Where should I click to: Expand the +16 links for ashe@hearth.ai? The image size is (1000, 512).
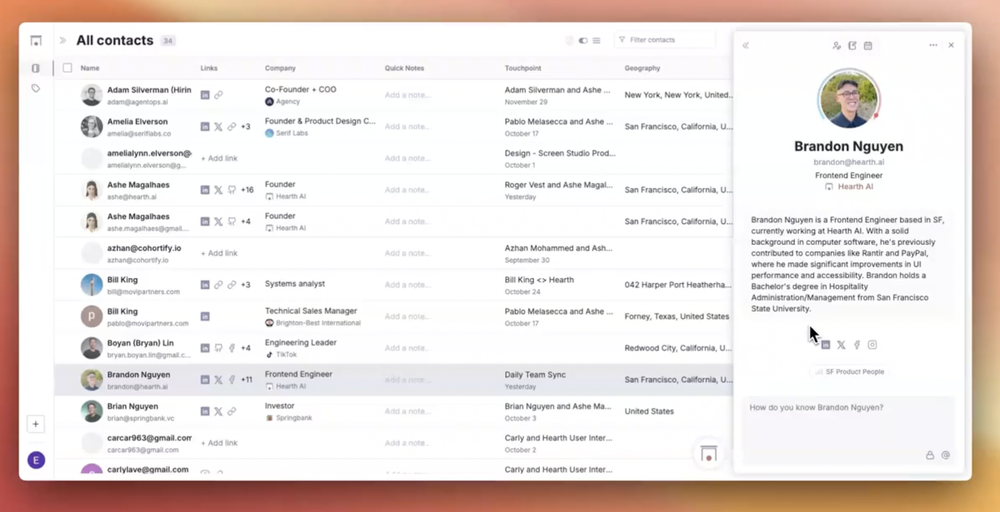point(247,190)
